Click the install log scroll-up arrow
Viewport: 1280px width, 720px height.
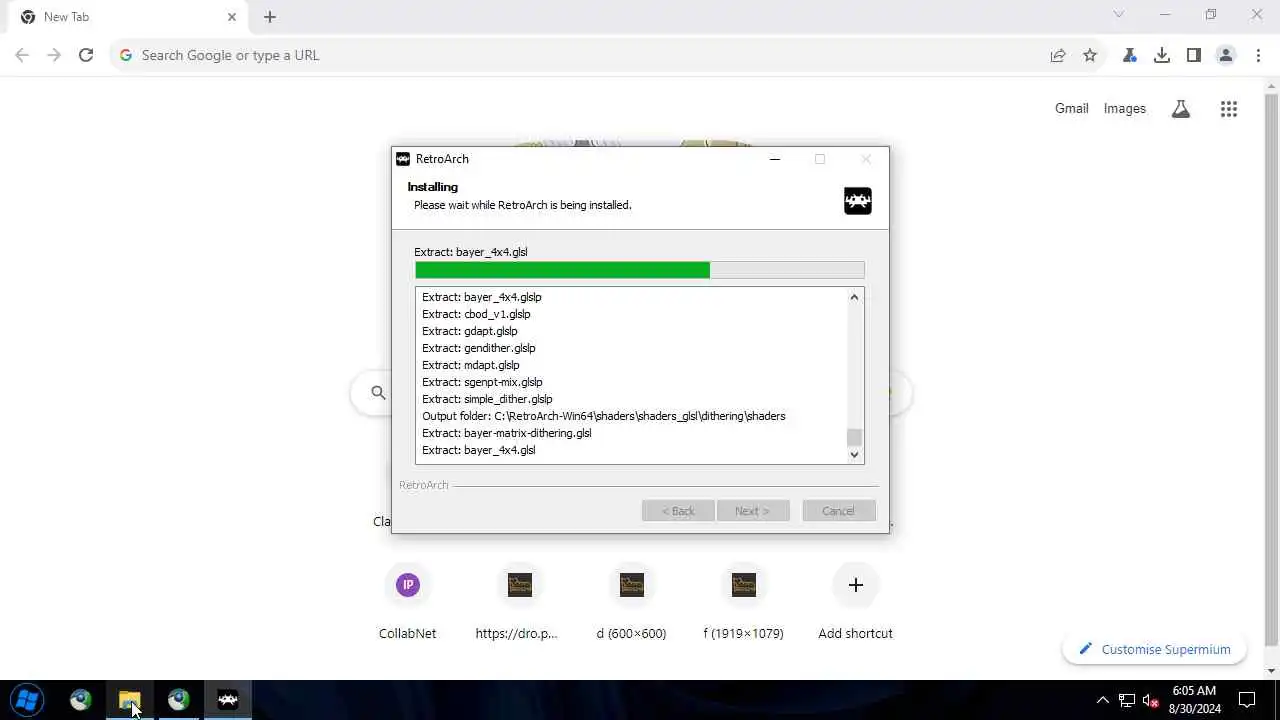854,297
